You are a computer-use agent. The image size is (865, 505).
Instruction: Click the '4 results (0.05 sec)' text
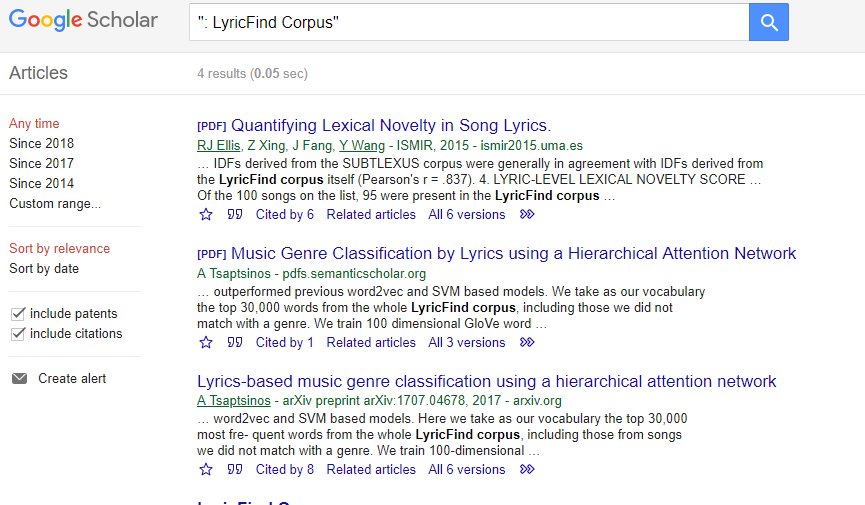(x=253, y=73)
